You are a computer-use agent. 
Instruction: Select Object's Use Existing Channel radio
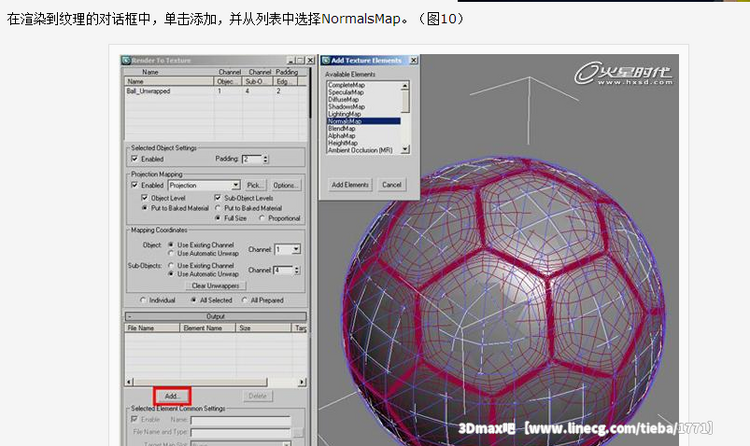(x=171, y=245)
